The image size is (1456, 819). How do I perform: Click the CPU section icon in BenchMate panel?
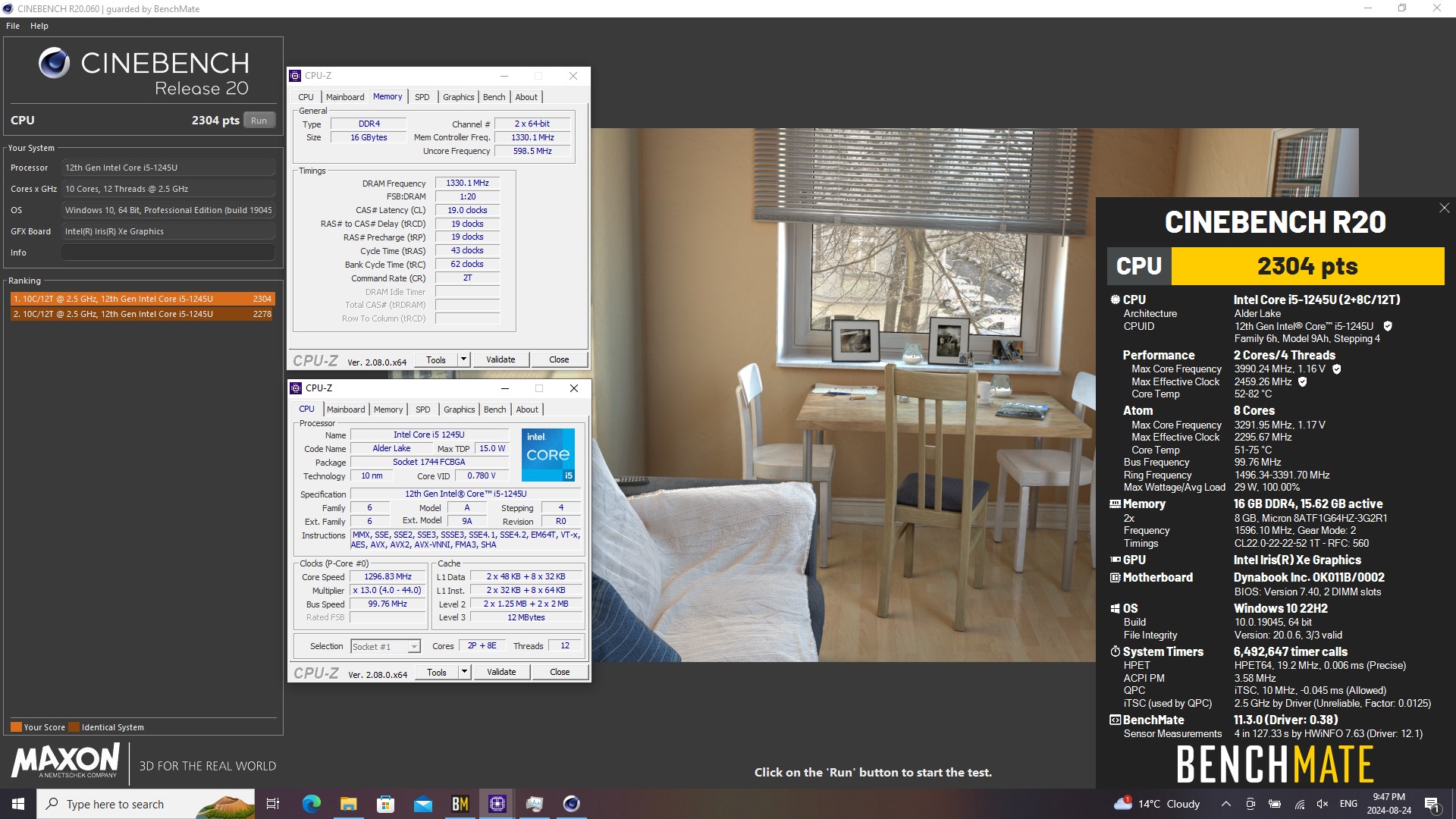click(x=1115, y=300)
